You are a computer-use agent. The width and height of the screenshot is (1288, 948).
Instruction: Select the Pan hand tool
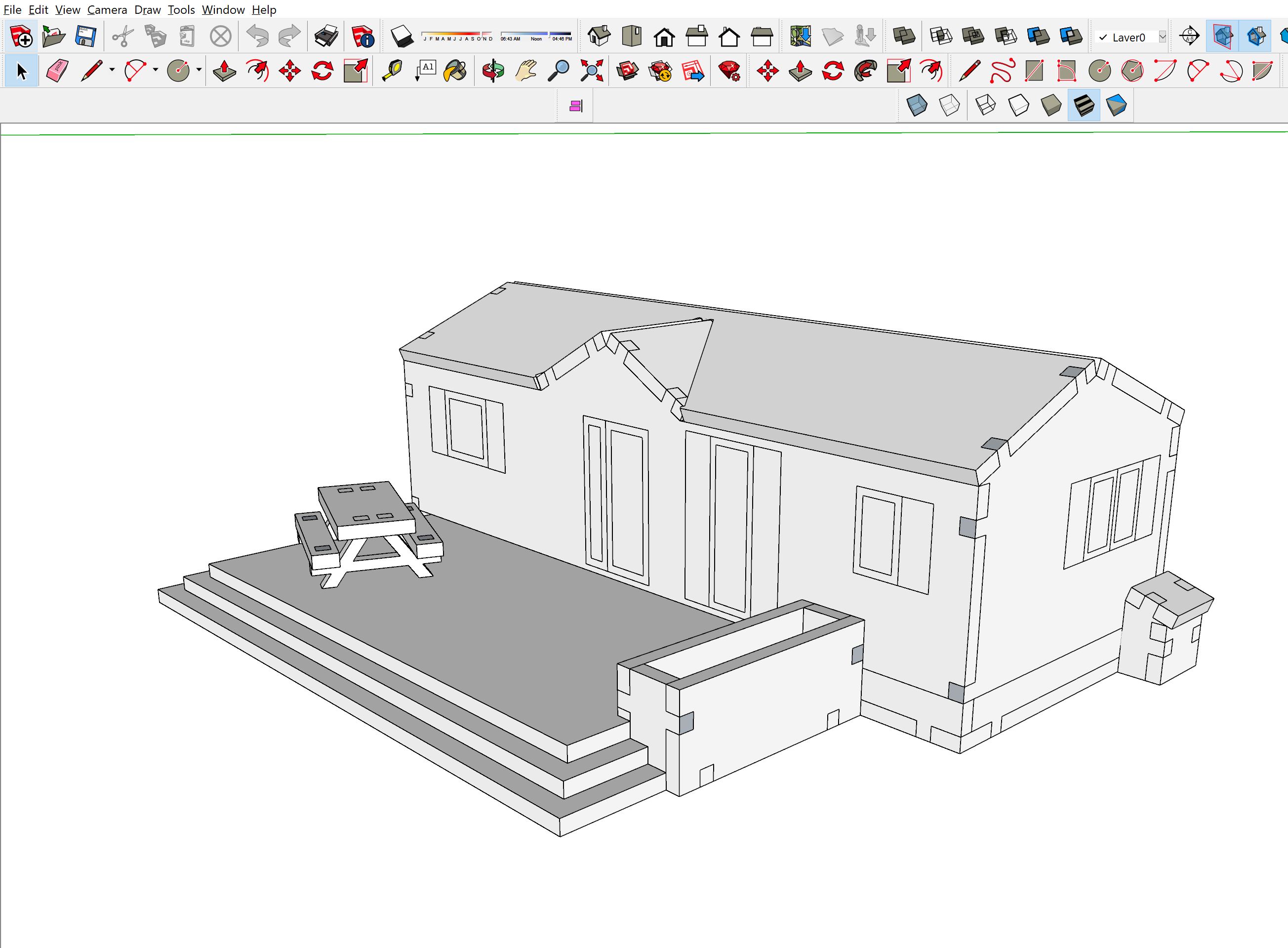(x=525, y=71)
